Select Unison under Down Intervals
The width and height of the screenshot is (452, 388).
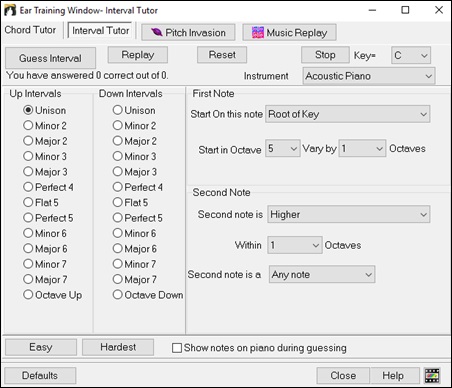[134, 110]
